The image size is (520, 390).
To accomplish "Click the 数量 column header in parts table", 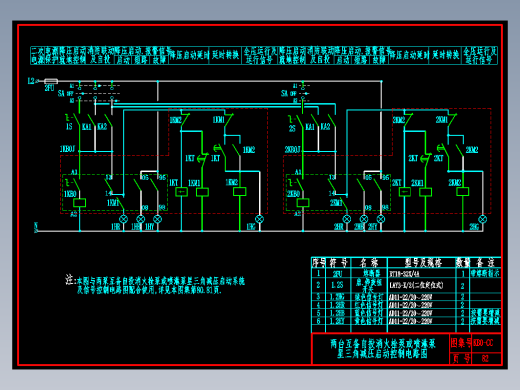I will tap(463, 263).
